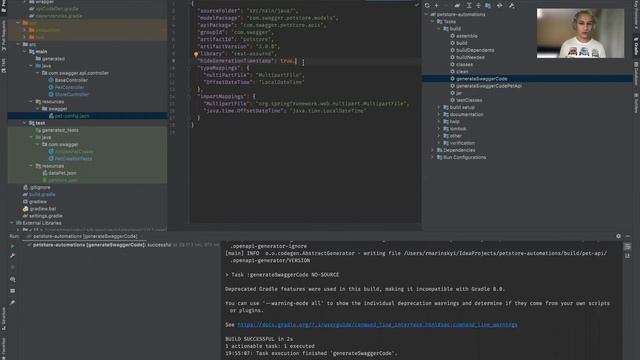The height and width of the screenshot is (360, 640).
Task: Click 'BUILD SUCCESSFUL in 2s' console line
Action: point(259,339)
